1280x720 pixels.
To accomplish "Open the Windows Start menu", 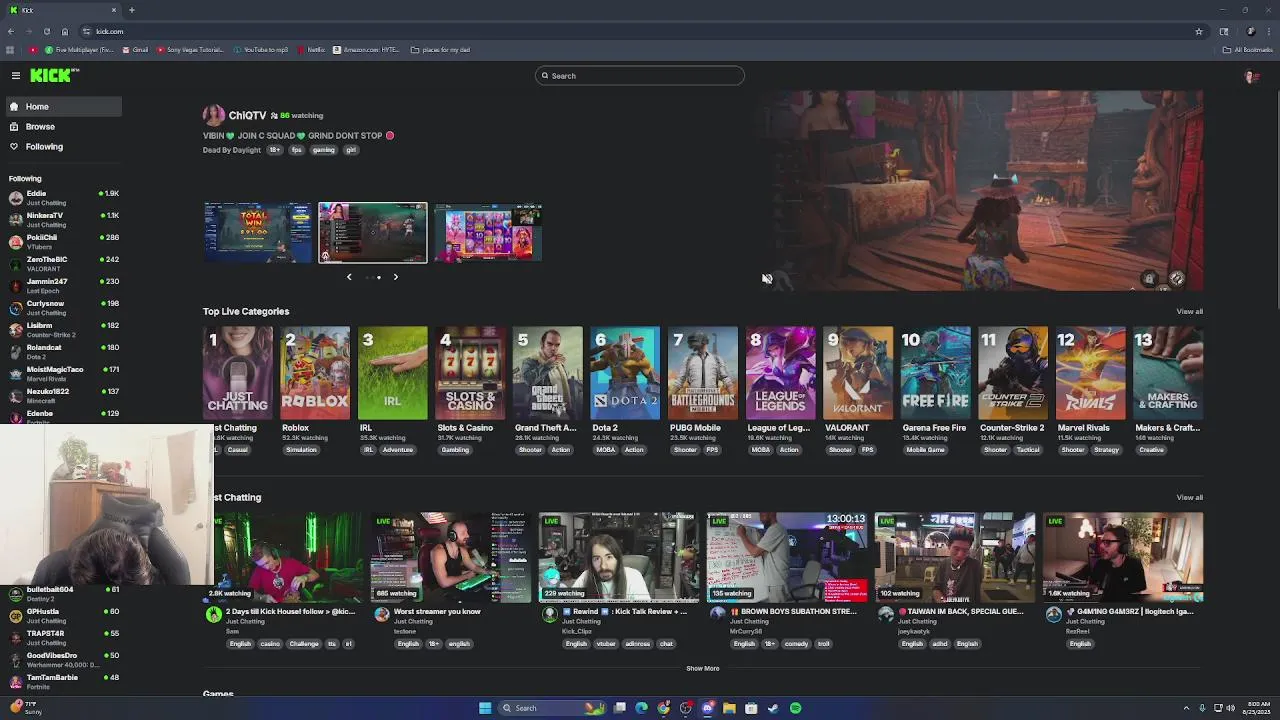I will (485, 708).
